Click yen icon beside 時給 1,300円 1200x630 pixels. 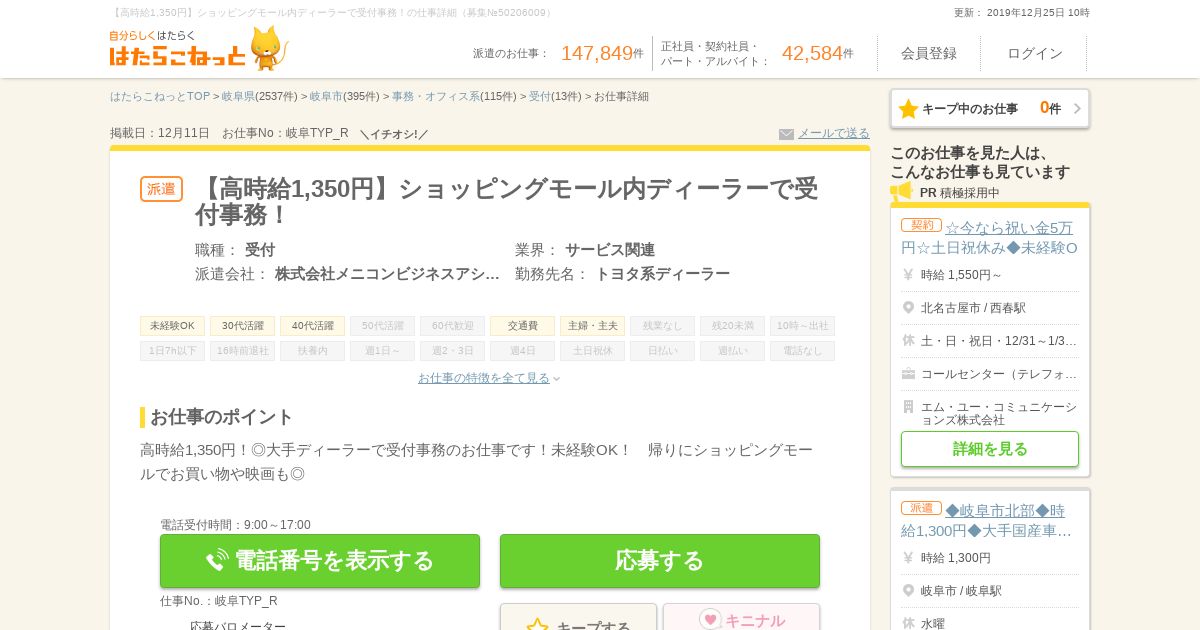tap(908, 558)
